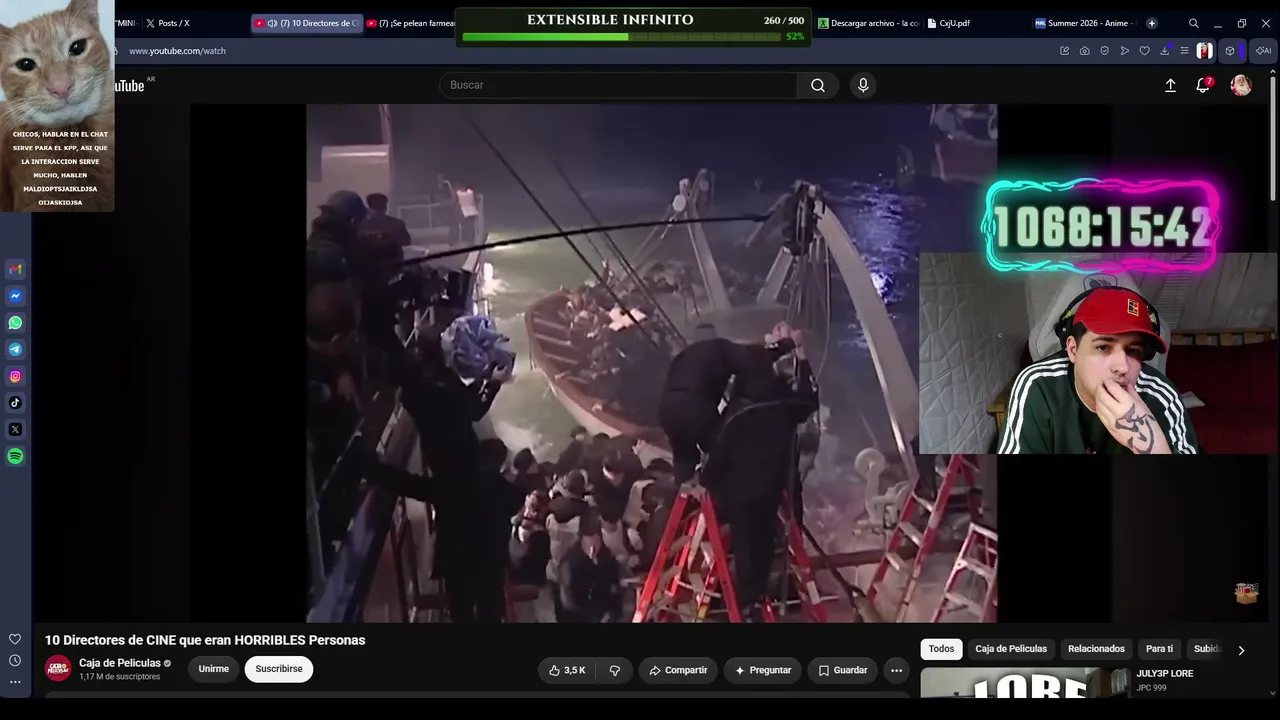Image resolution: width=1280 pixels, height=720 pixels.
Task: Open X (Twitter) in the browser sidebar
Action: (x=15, y=430)
